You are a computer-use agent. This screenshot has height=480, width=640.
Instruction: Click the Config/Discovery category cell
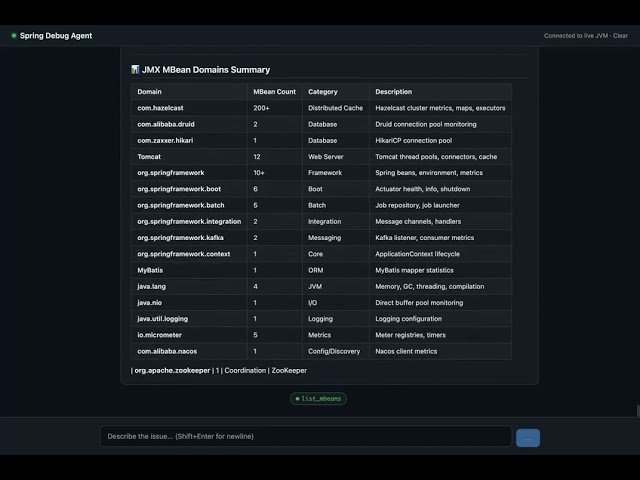334,351
